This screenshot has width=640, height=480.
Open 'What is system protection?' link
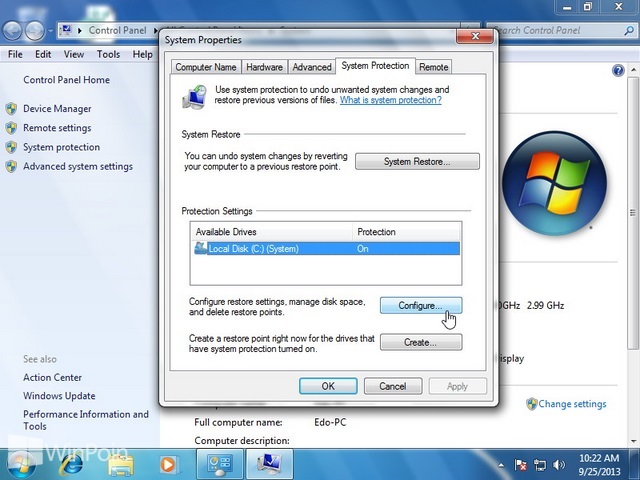391,100
